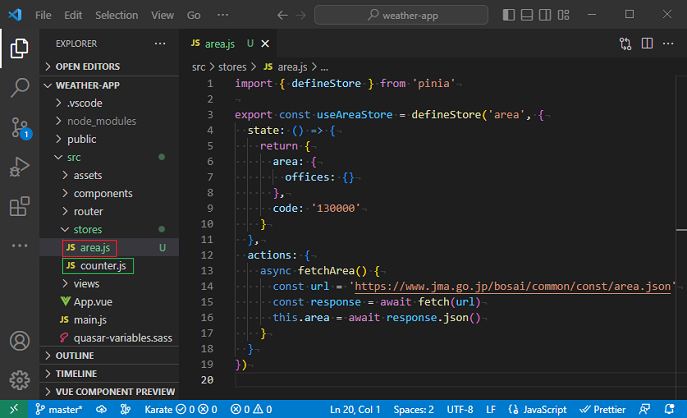Open the Run and Debug view
Image resolution: width=687 pixels, height=418 pixels.
[x=19, y=167]
